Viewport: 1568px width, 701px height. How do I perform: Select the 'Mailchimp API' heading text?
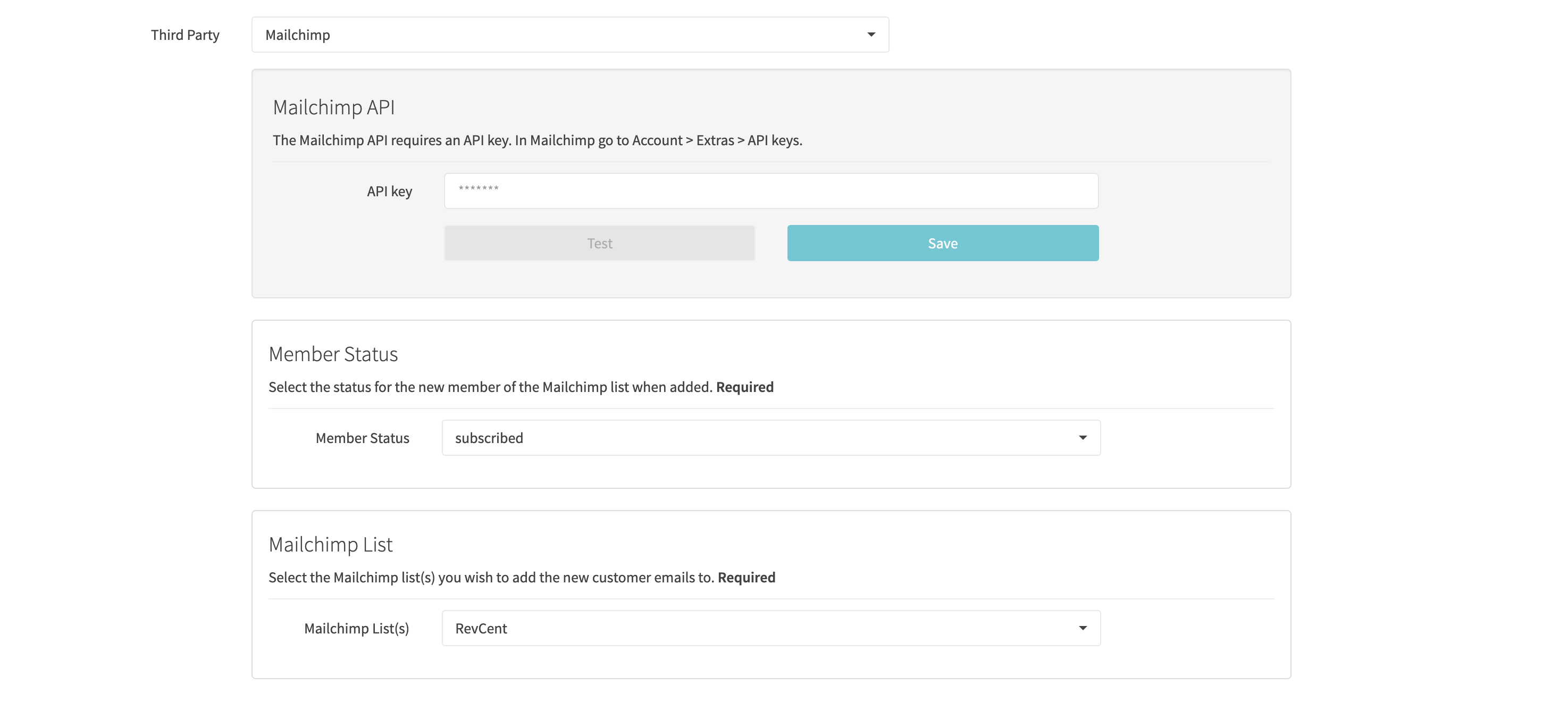pyautogui.click(x=333, y=107)
